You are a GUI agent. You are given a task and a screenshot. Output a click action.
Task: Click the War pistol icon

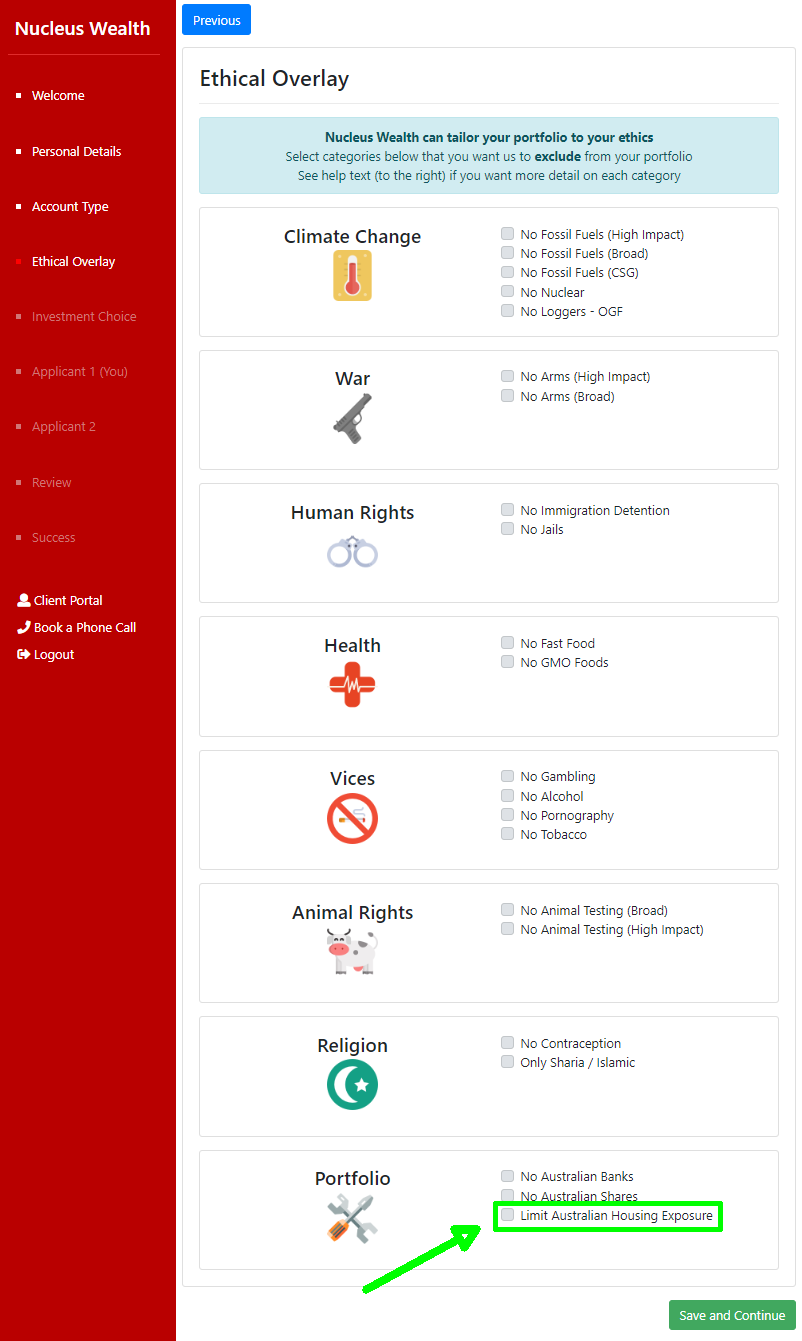(x=352, y=418)
